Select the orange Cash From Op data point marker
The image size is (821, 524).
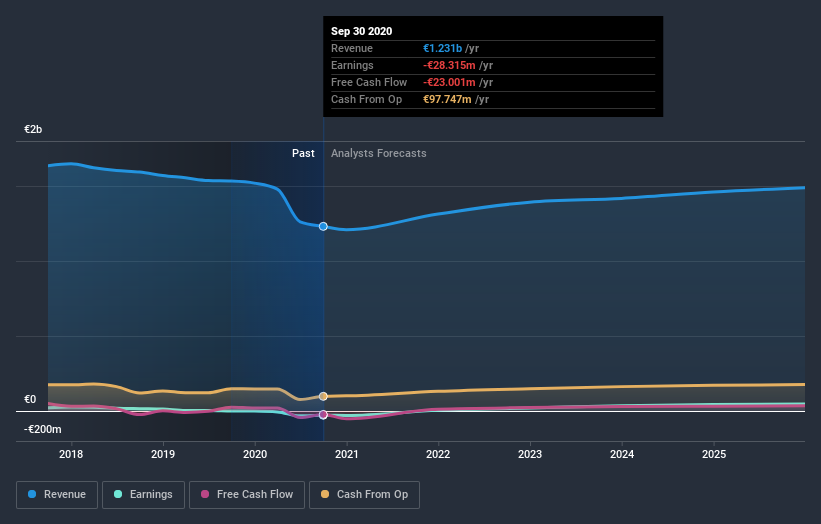coord(323,396)
